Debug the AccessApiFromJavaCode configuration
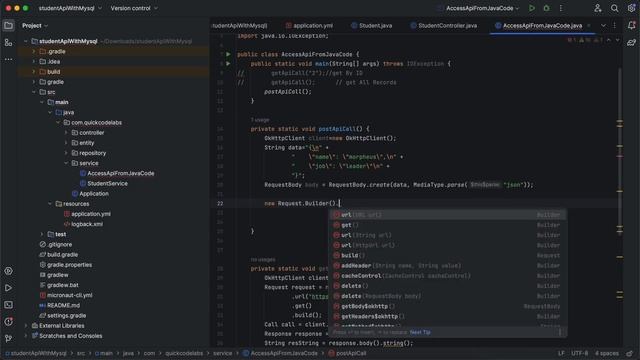 pyautogui.click(x=546, y=8)
